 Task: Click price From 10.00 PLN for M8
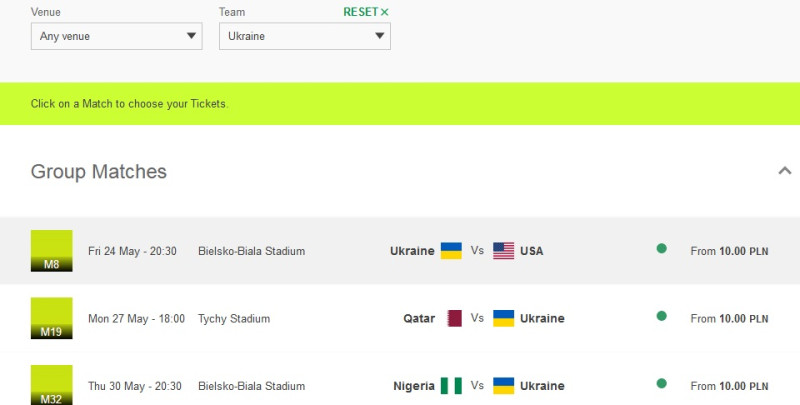click(729, 251)
